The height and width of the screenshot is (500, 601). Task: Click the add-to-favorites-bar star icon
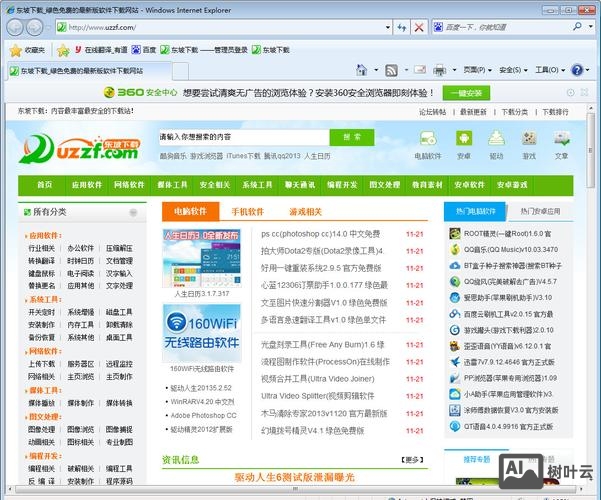coord(63,50)
